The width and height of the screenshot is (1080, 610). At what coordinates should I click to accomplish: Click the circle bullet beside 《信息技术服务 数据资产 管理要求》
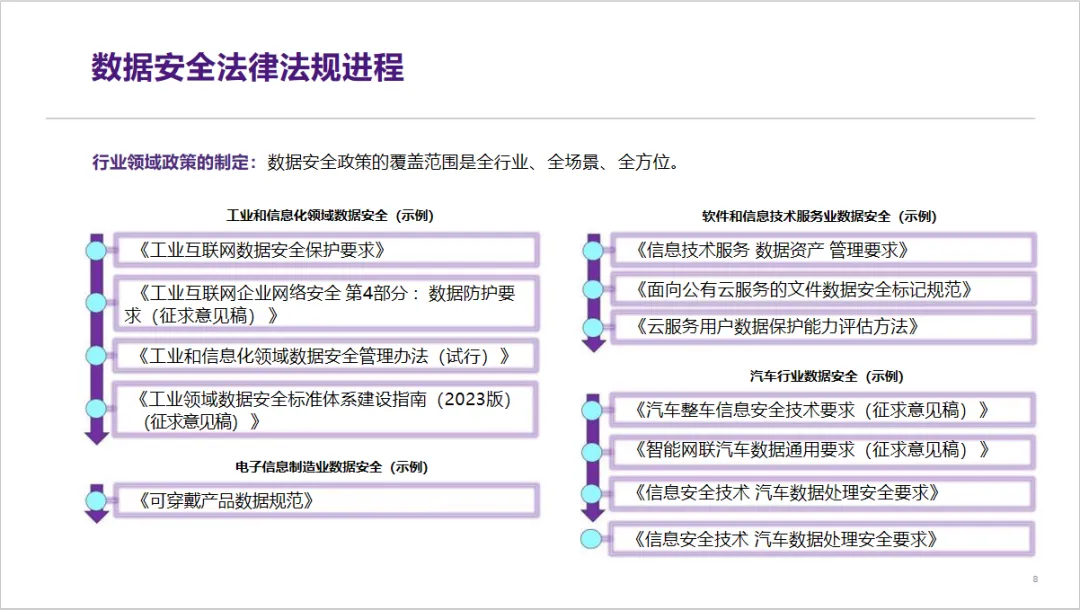(593, 251)
